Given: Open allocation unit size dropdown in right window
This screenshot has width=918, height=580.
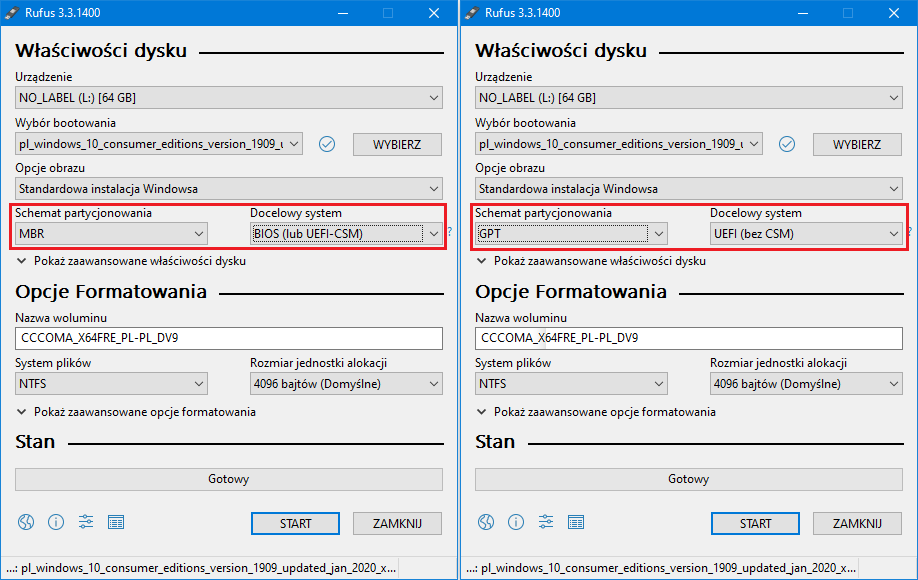Looking at the screenshot, I should (x=807, y=384).
